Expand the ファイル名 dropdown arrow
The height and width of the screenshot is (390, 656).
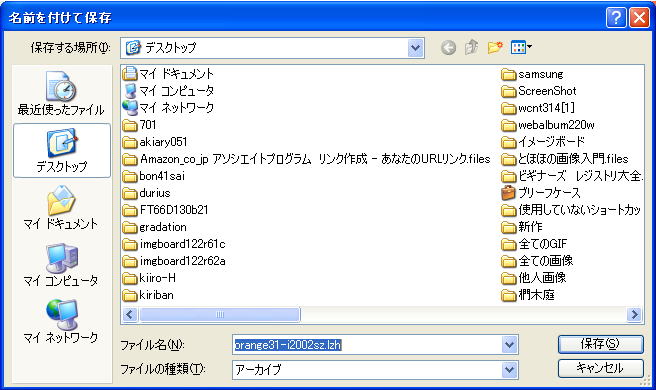(x=509, y=345)
